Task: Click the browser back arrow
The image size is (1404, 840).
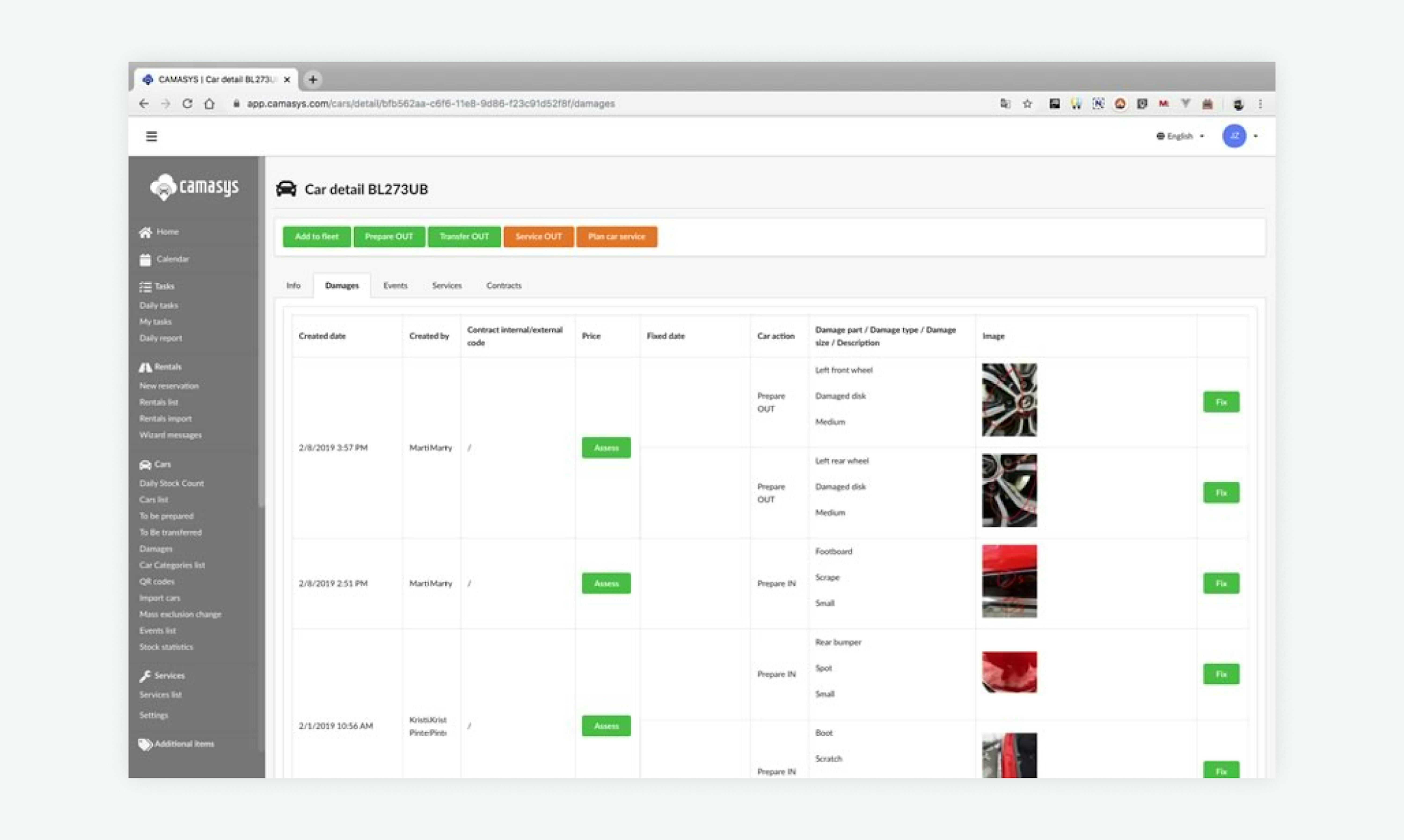Action: click(x=144, y=104)
